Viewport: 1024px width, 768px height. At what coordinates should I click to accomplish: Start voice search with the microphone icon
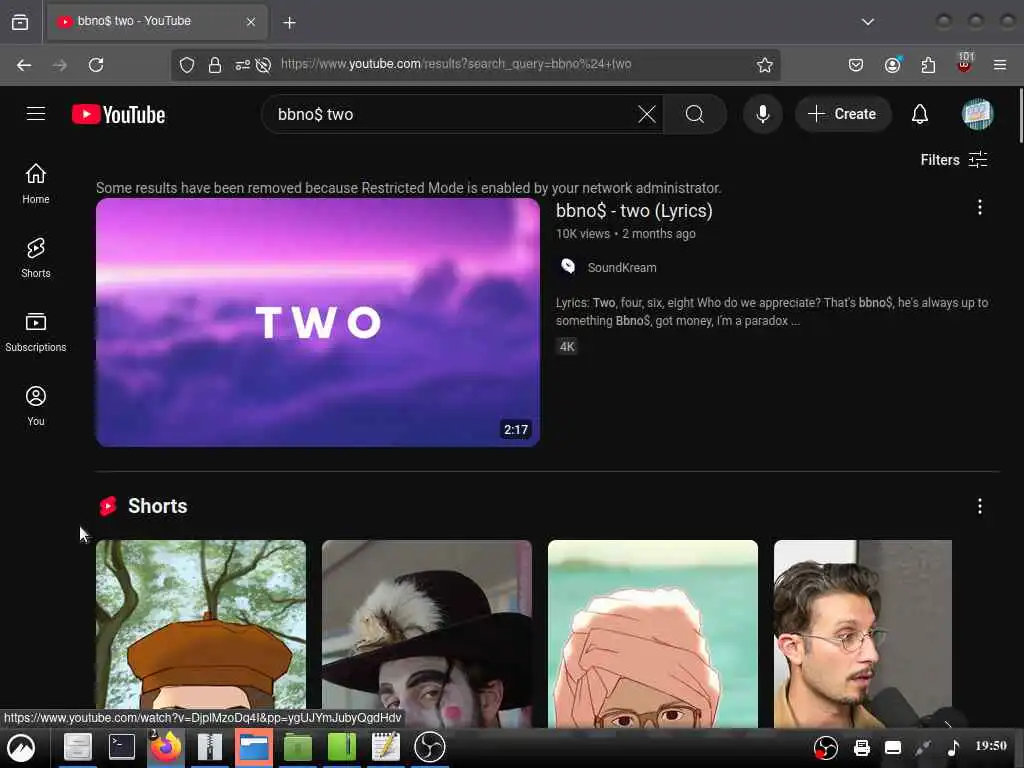(762, 114)
